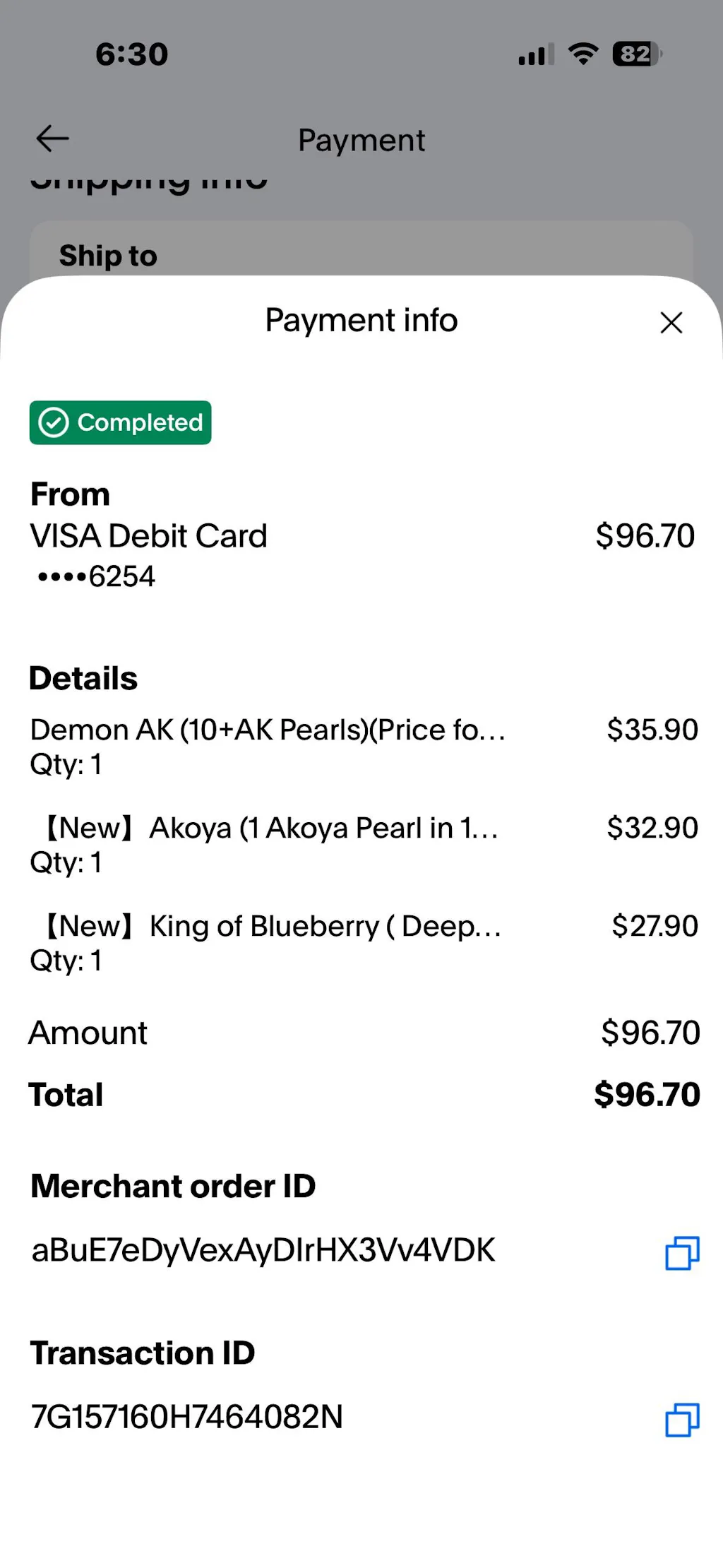Select the Demon AK pearls item
This screenshot has height=1568, width=723.
(268, 730)
